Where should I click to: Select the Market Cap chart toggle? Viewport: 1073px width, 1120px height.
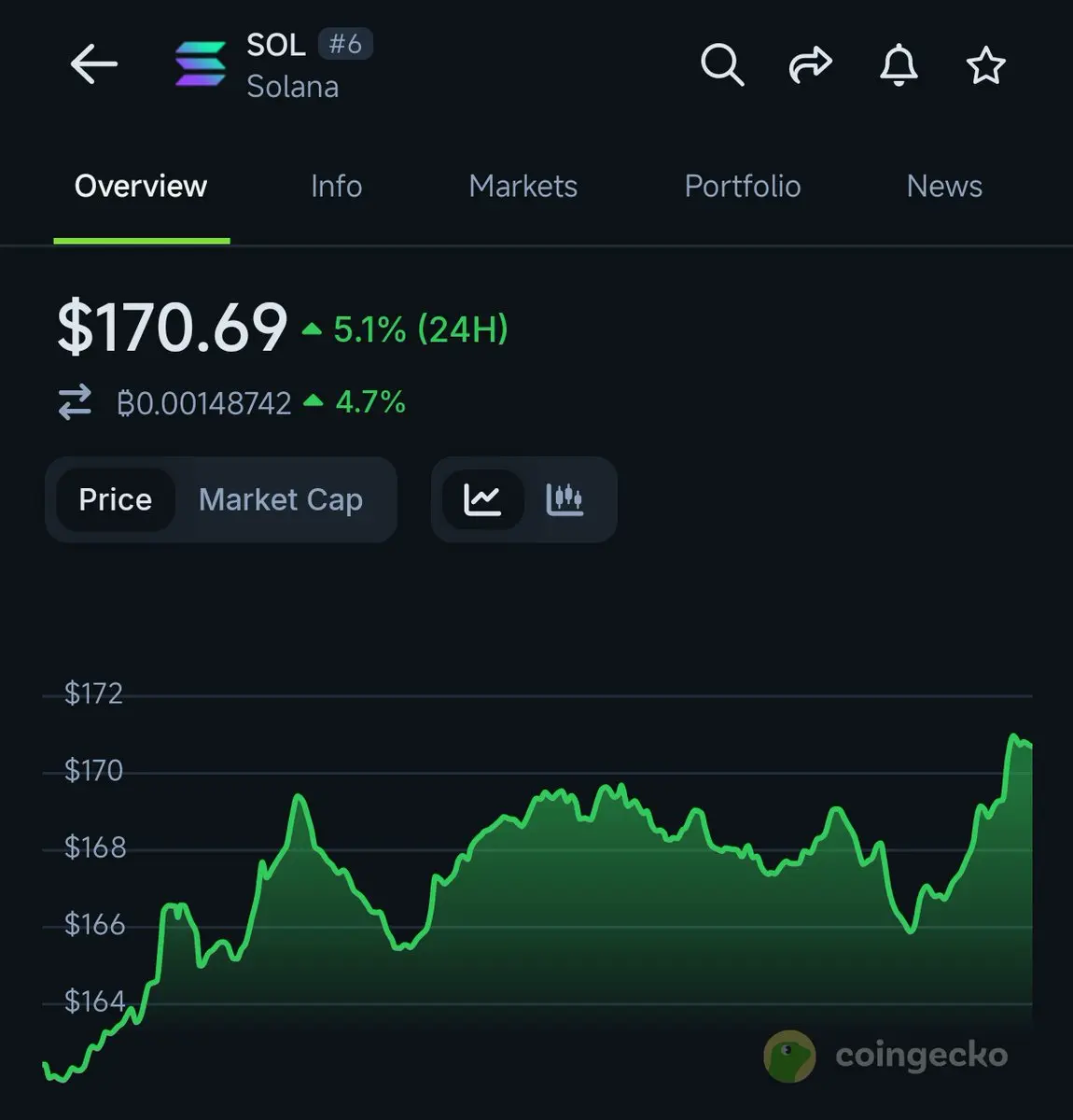pos(281,499)
